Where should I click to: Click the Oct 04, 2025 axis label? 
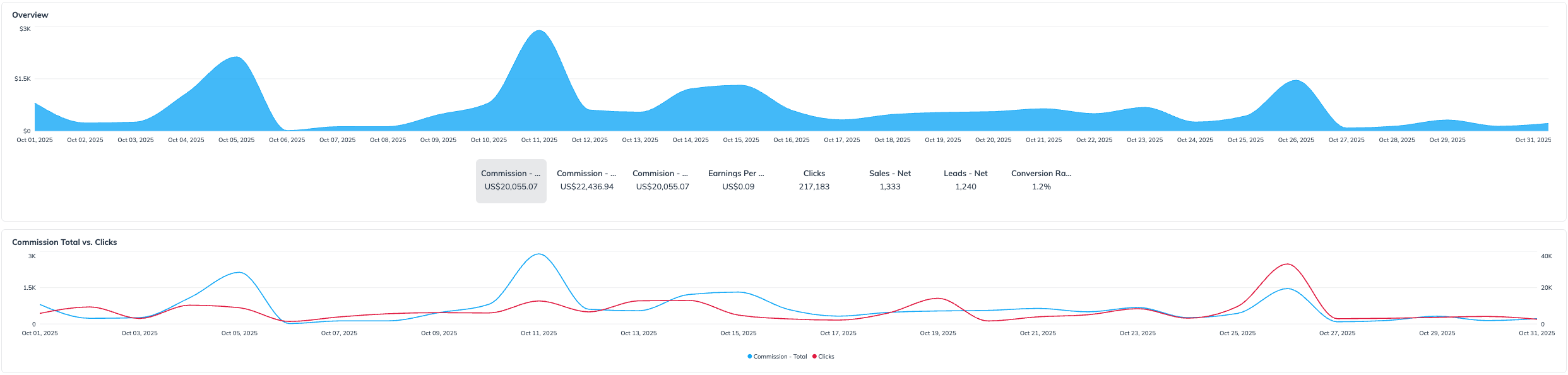(186, 140)
